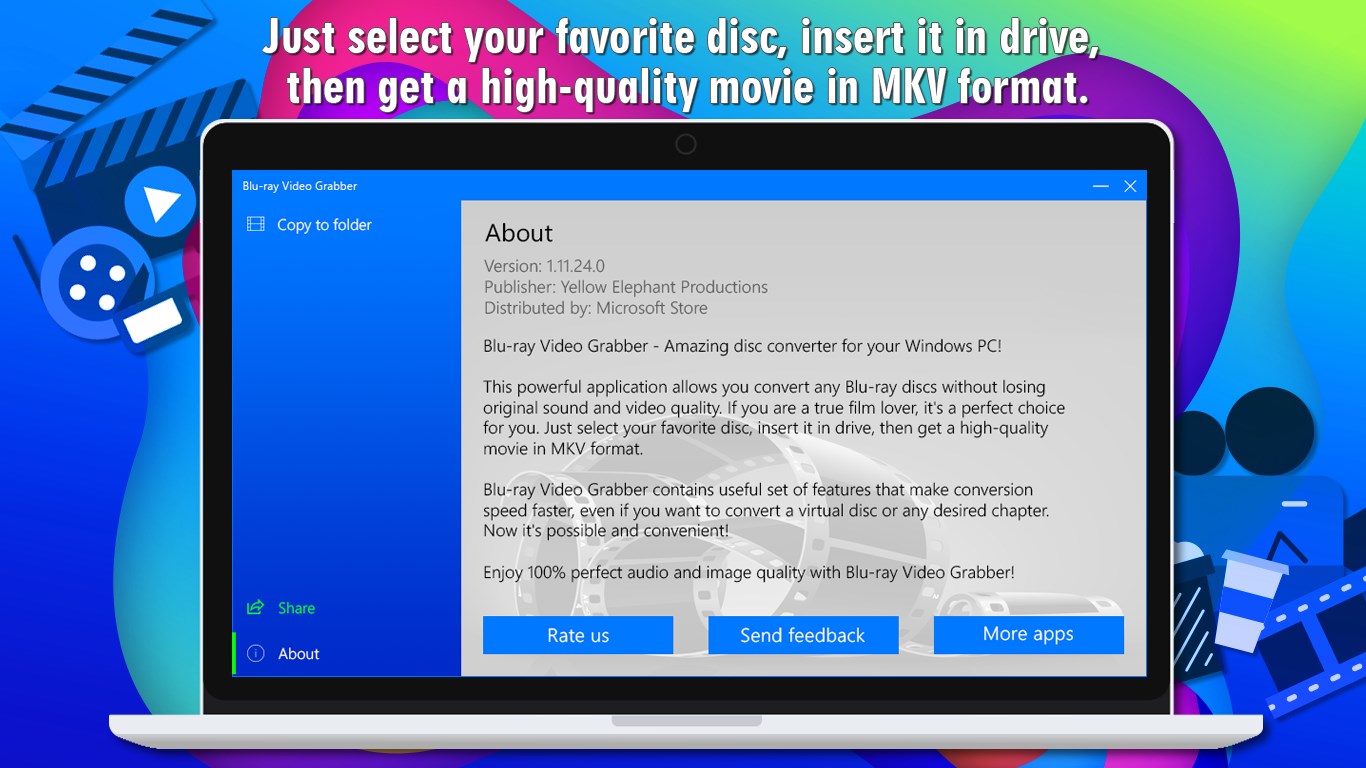Click the Rate us button
Image resolution: width=1366 pixels, height=768 pixels.
(578, 635)
